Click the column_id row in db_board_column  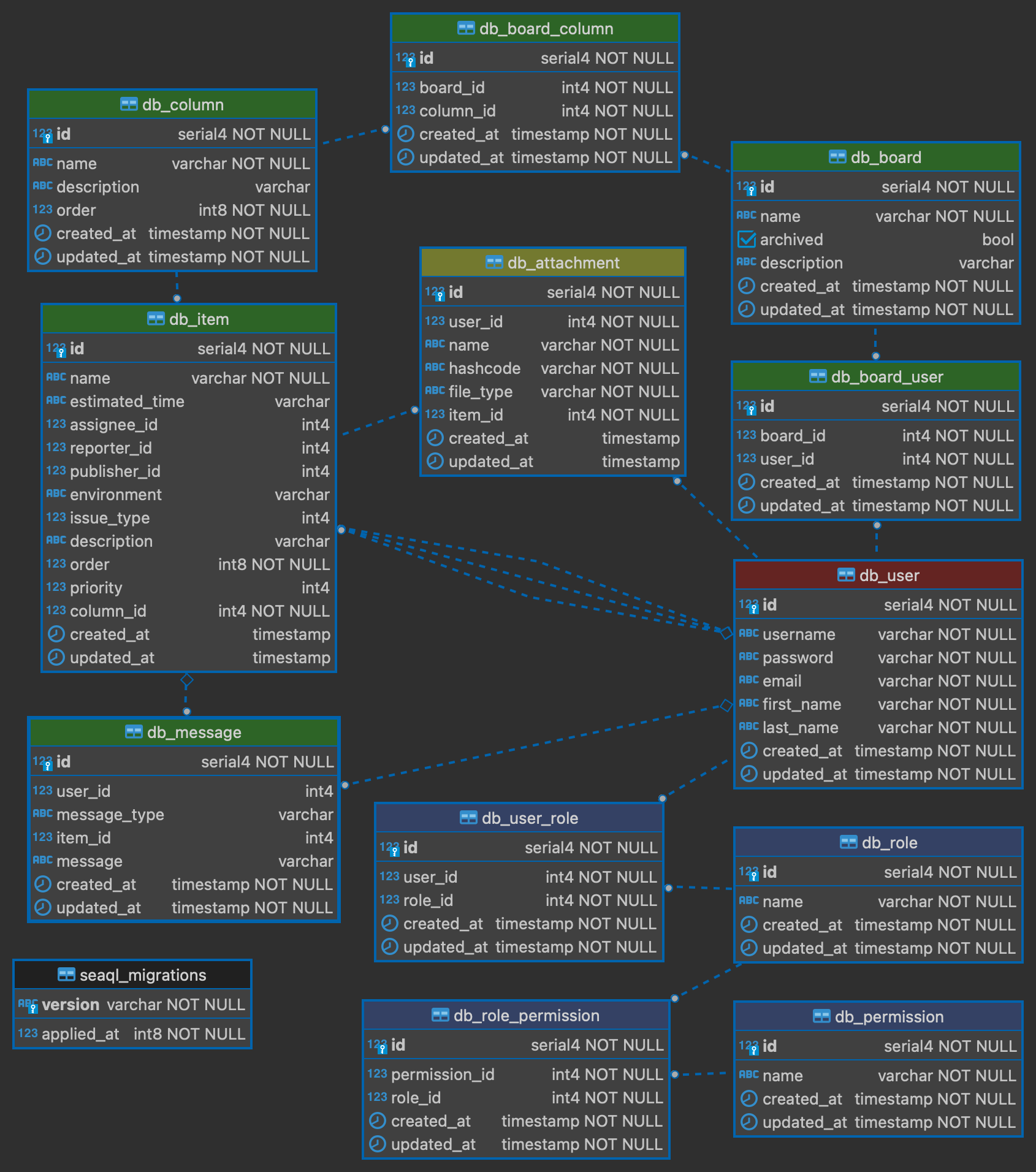[535, 111]
